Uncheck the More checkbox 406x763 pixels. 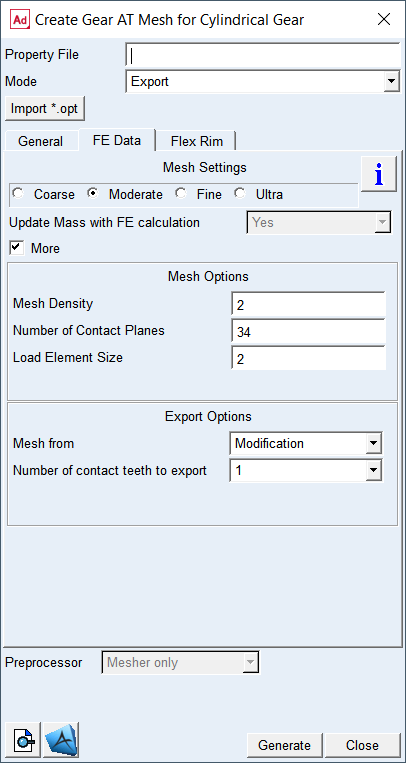pyautogui.click(x=17, y=248)
